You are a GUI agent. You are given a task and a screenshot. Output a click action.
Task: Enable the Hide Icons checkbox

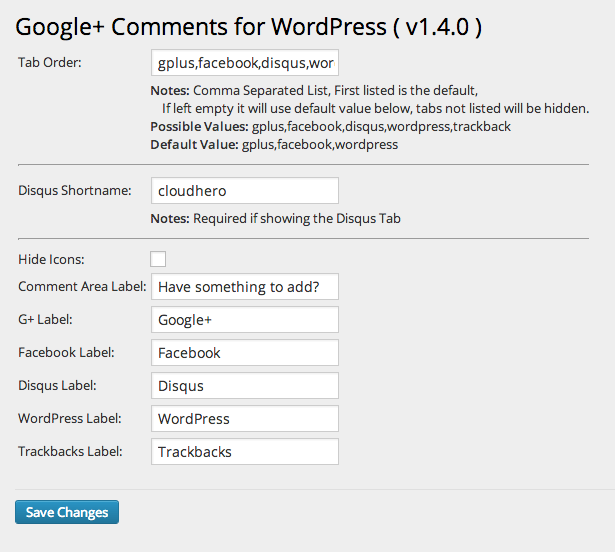pyautogui.click(x=158, y=259)
